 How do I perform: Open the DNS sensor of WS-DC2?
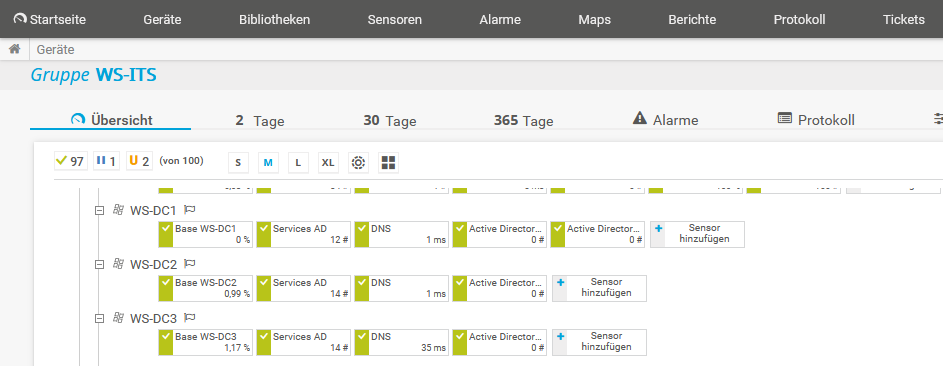pos(402,288)
